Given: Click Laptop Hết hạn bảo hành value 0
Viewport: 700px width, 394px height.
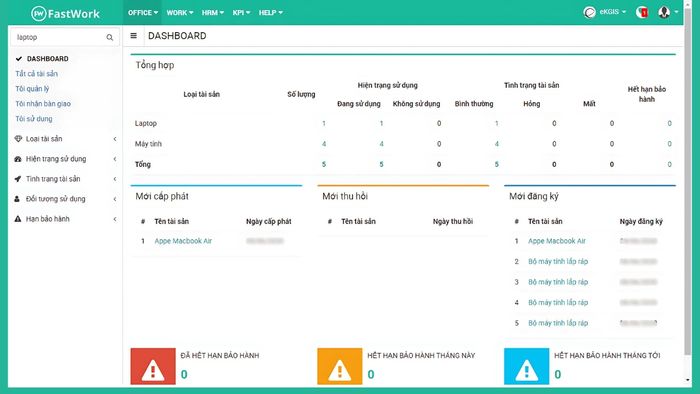Looking at the screenshot, I should [x=669, y=124].
